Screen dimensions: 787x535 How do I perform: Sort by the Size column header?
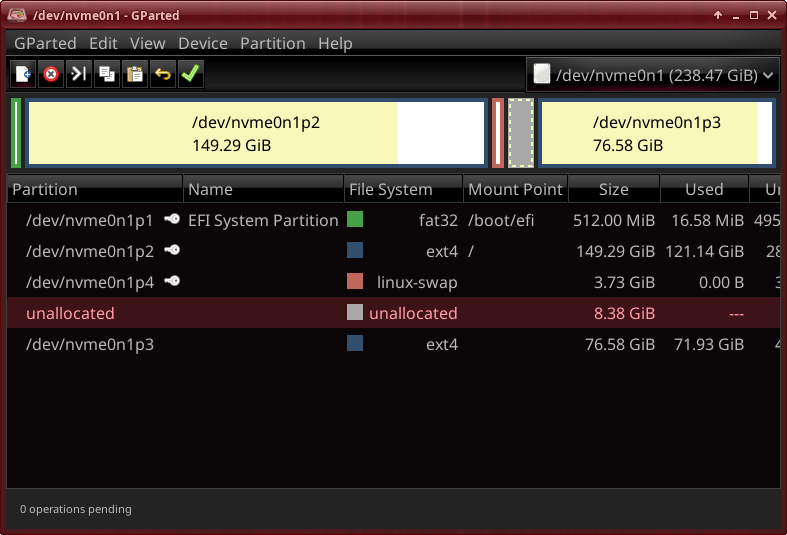[x=613, y=189]
